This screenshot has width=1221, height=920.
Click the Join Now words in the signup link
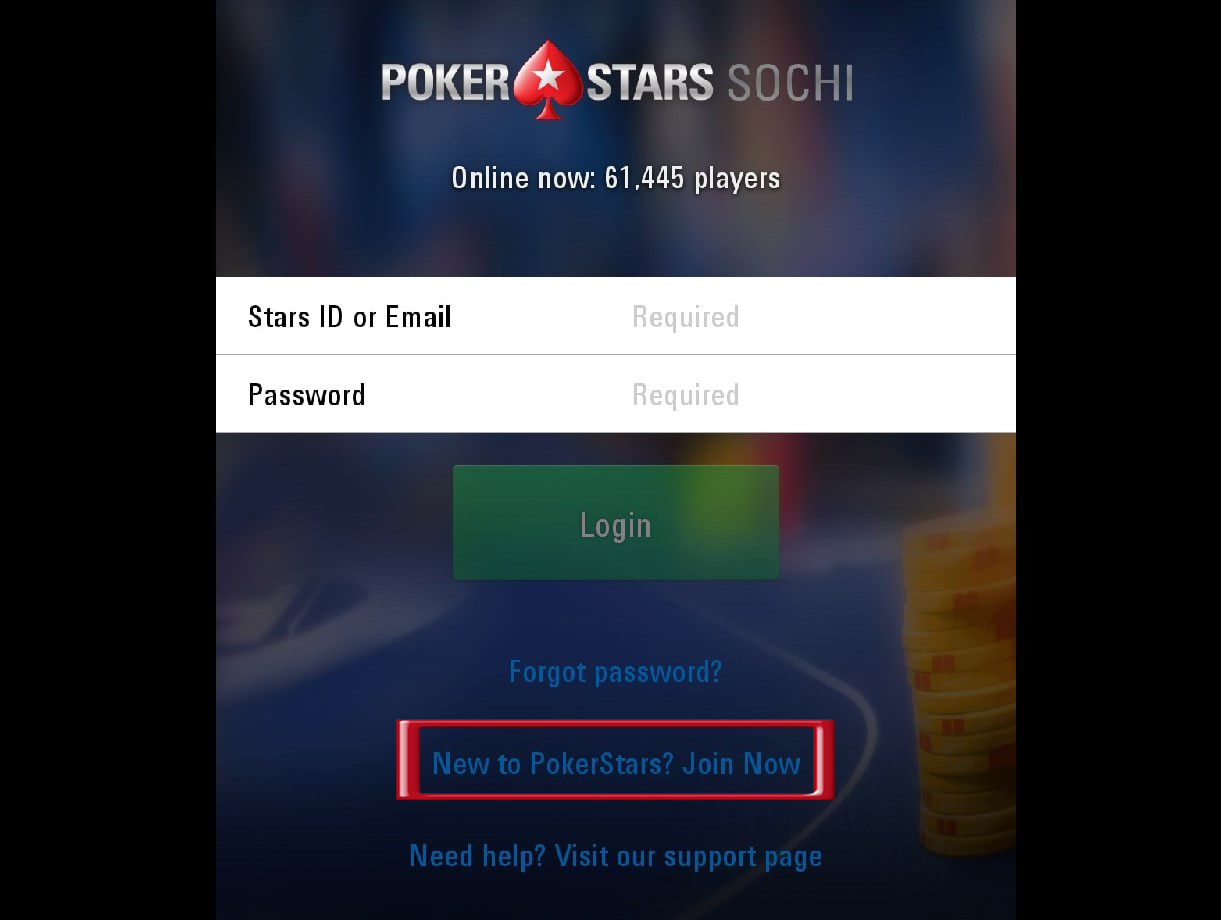pos(742,763)
